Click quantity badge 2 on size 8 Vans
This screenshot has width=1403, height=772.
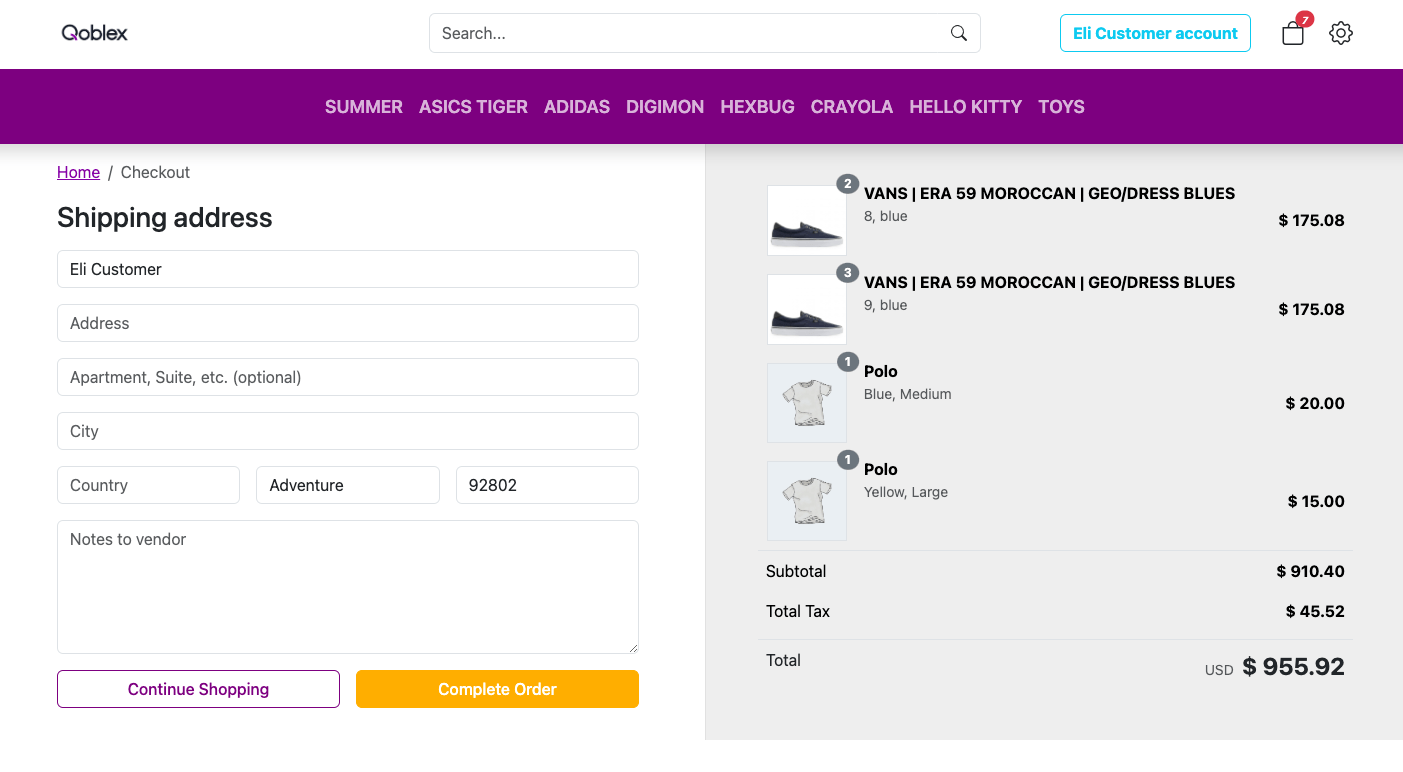[848, 184]
